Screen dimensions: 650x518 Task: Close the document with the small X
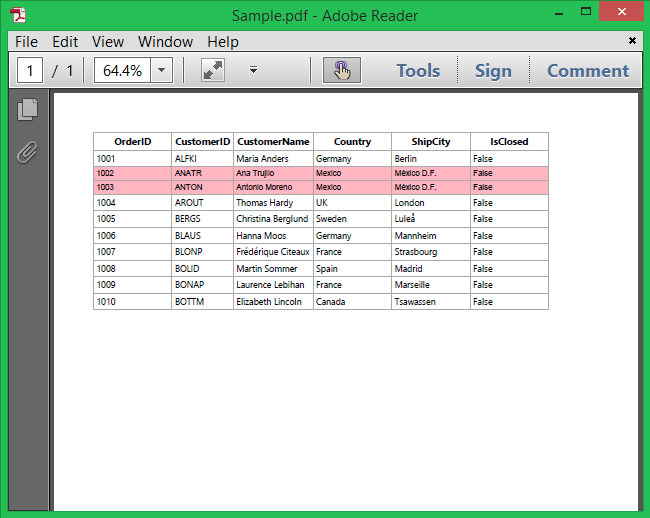632,40
